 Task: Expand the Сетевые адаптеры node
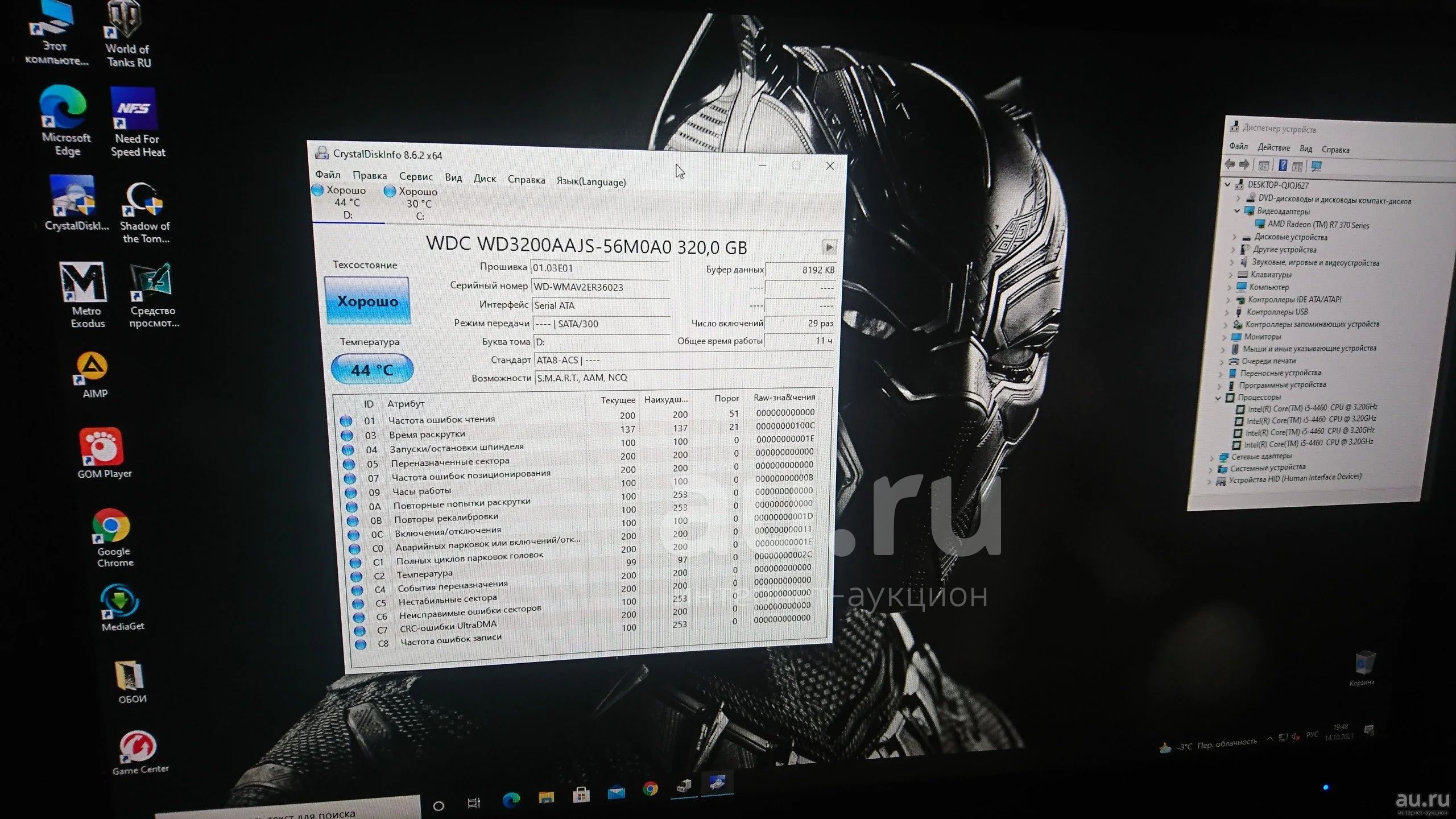[x=1211, y=457]
